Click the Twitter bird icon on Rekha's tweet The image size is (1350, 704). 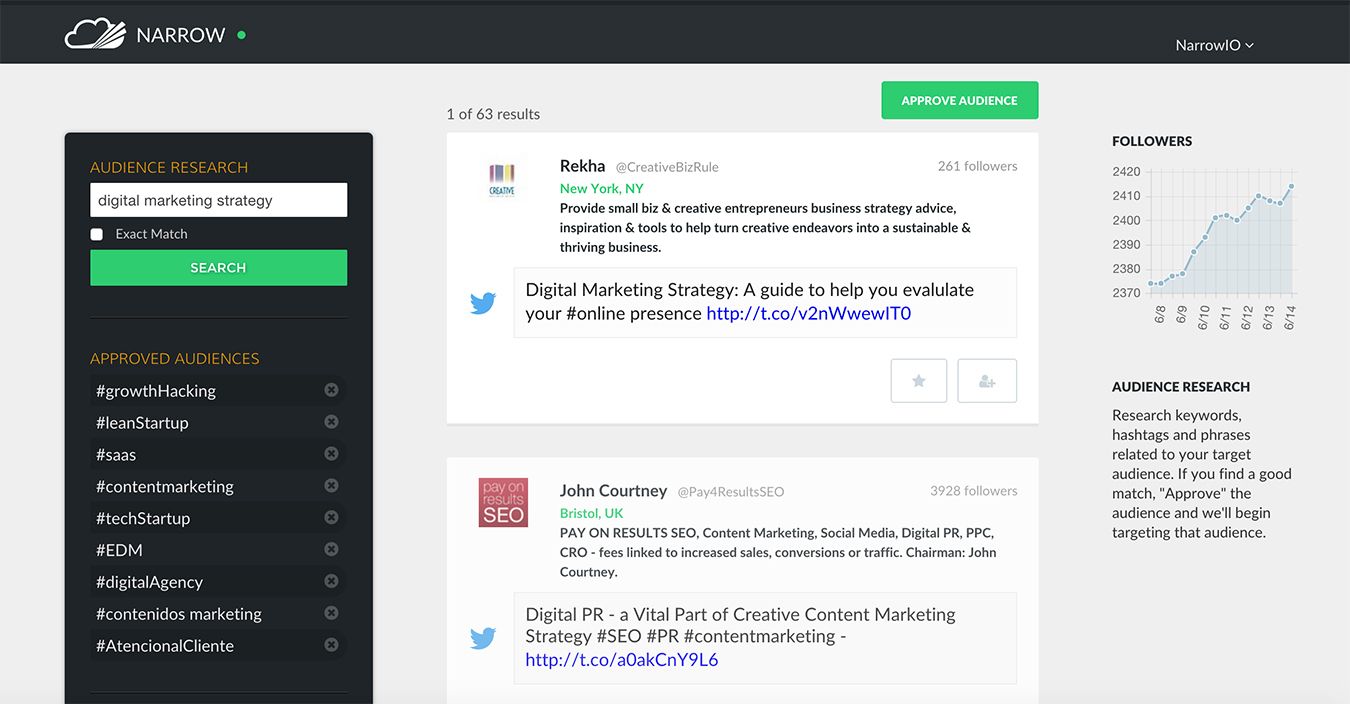point(483,302)
